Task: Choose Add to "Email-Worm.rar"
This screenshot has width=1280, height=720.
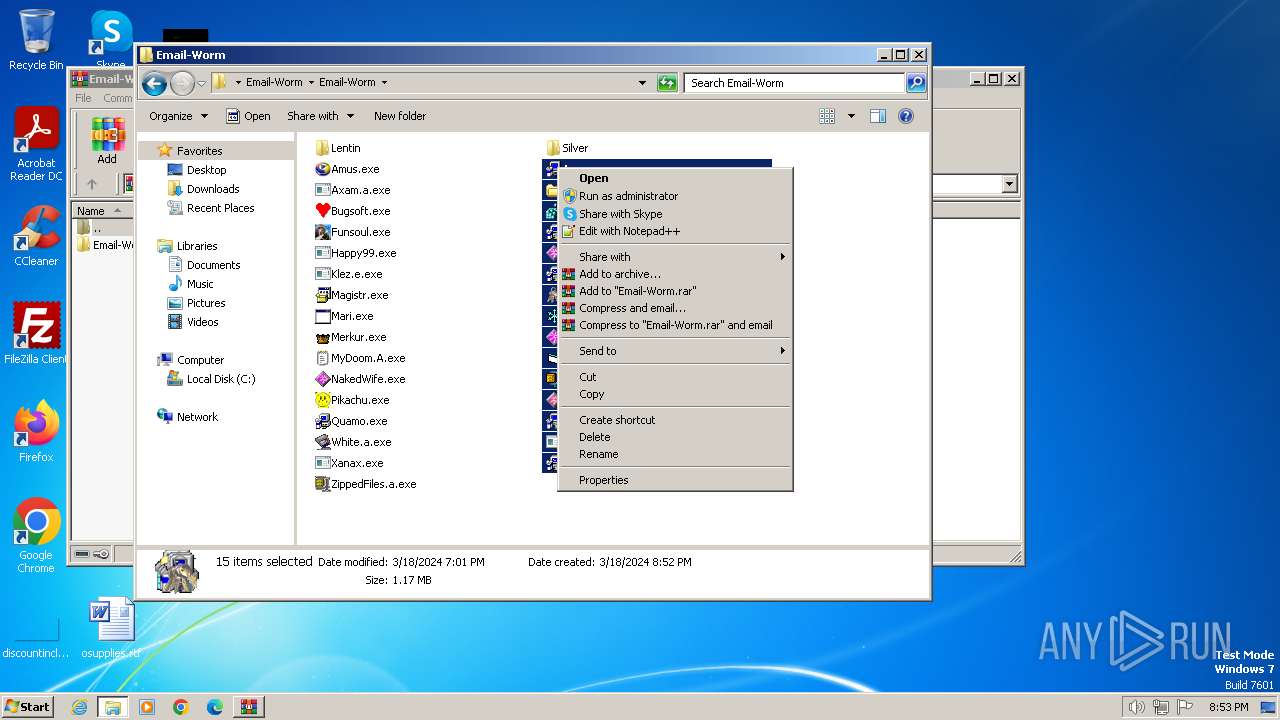Action: (675, 290)
